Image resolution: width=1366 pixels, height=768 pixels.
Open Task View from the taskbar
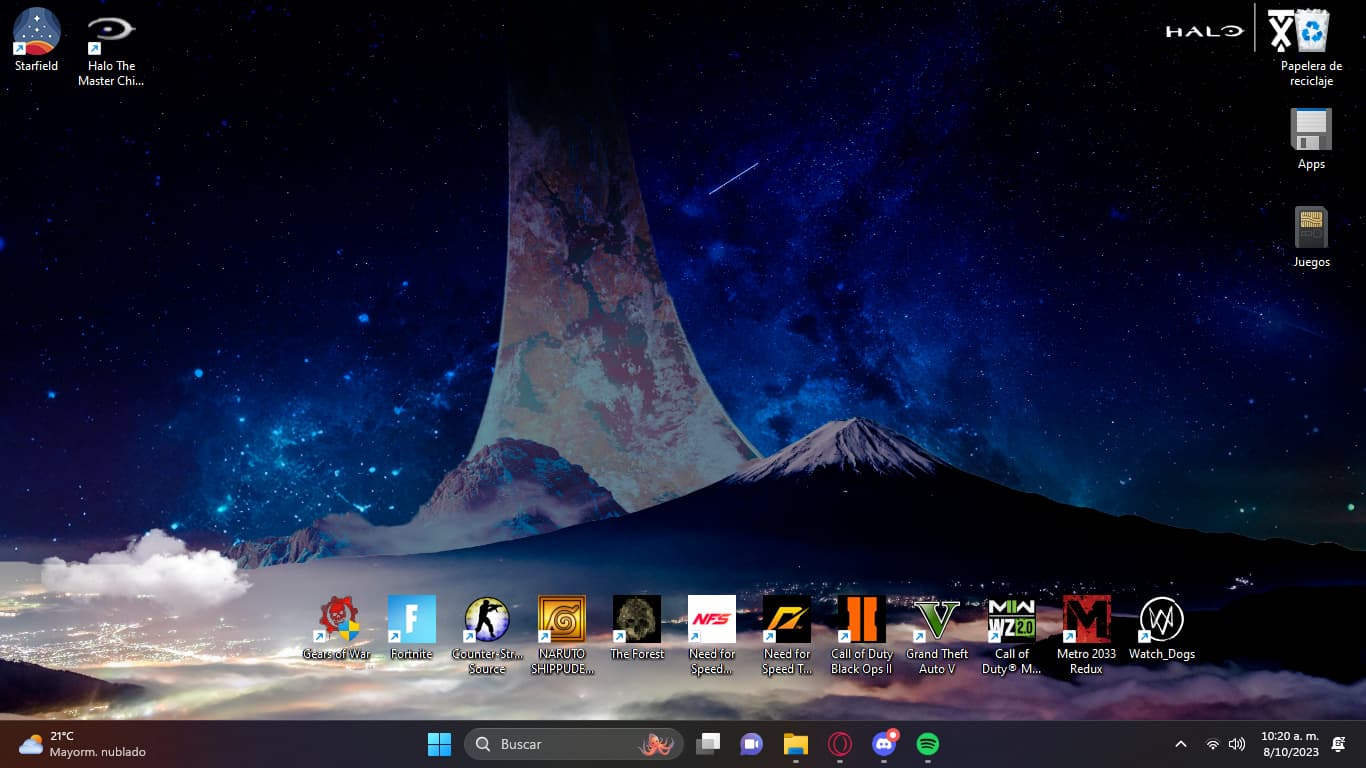[708, 744]
